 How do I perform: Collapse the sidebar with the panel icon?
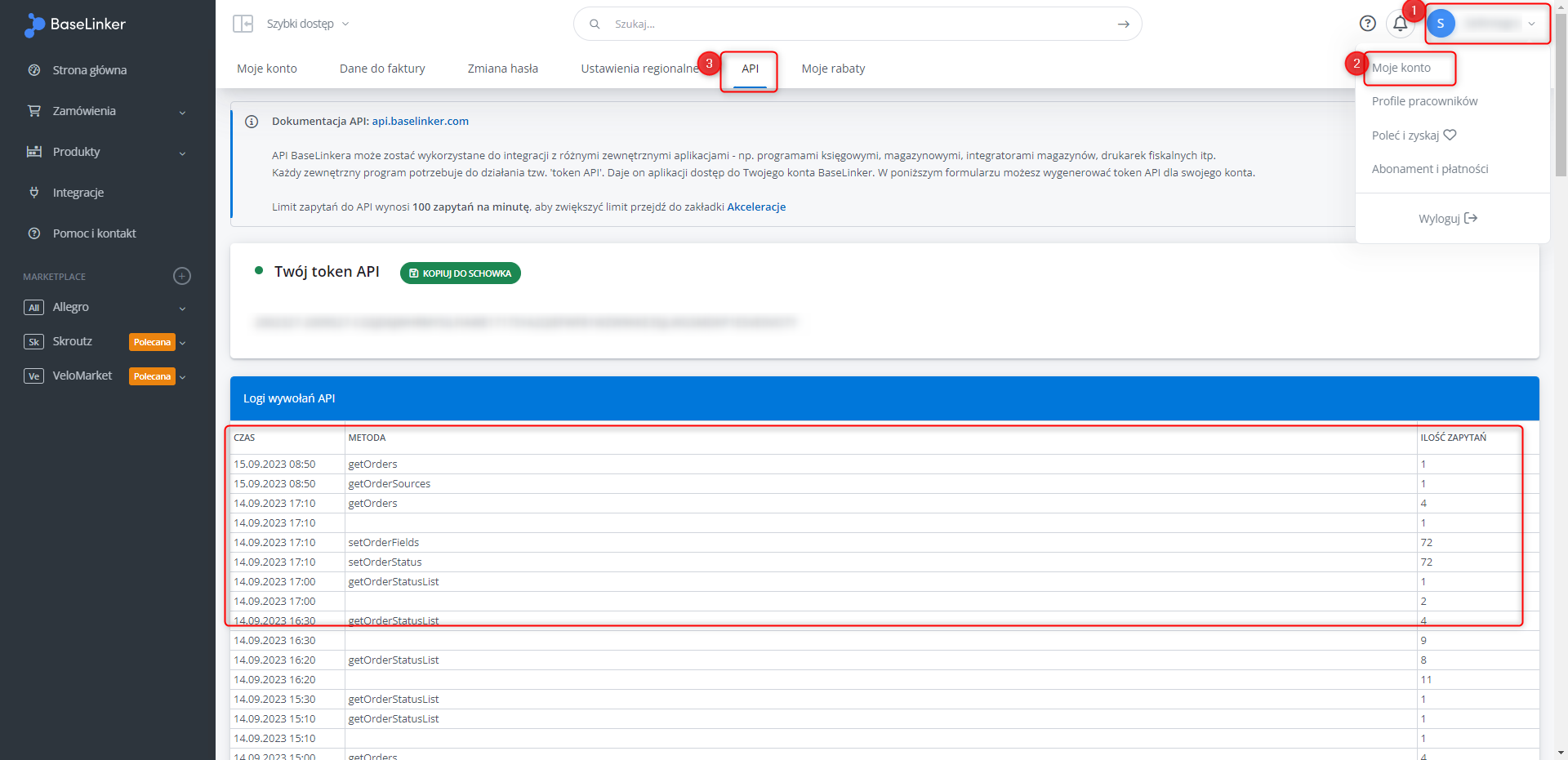[243, 24]
